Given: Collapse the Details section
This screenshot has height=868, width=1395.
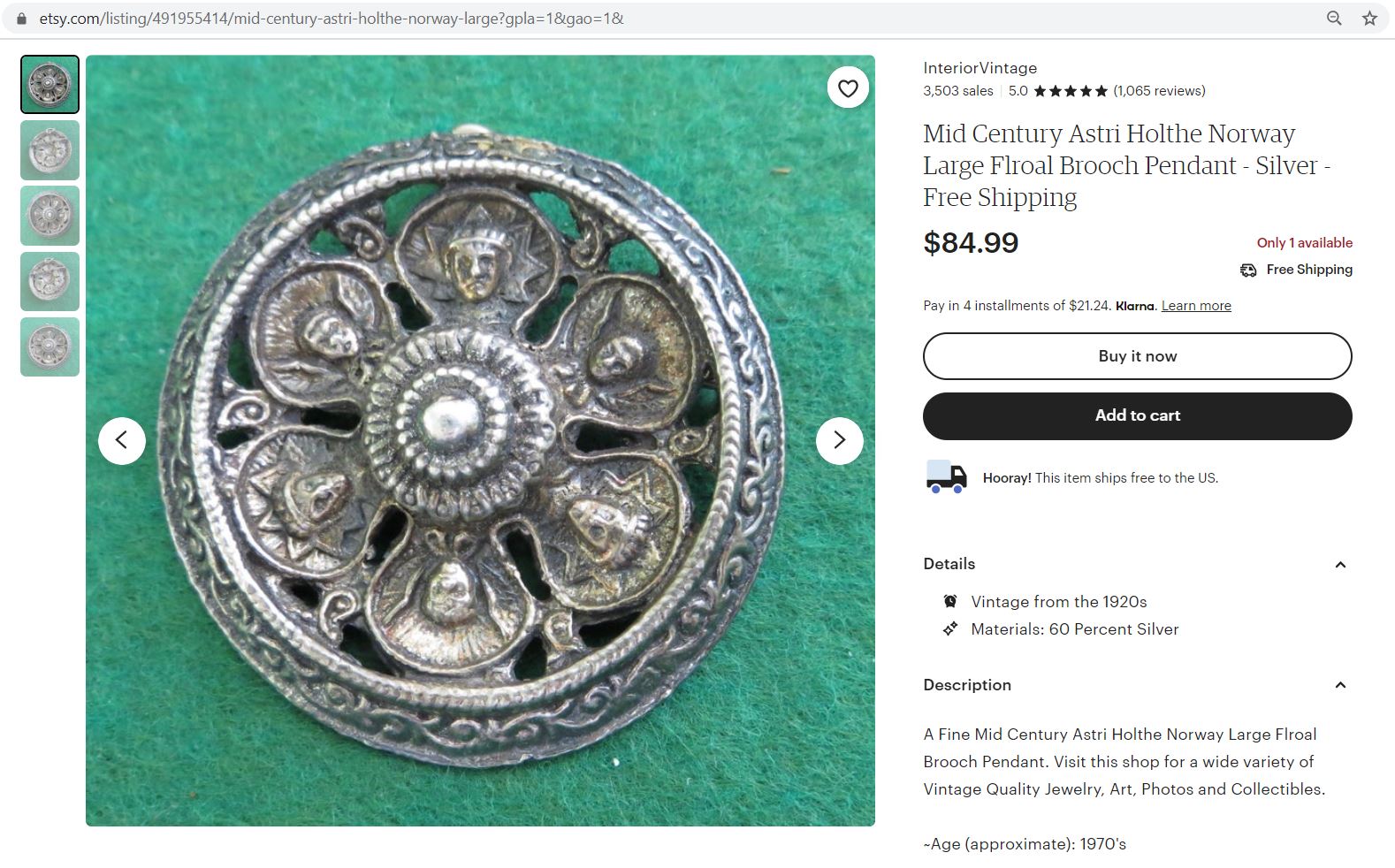Looking at the screenshot, I should (x=1340, y=565).
